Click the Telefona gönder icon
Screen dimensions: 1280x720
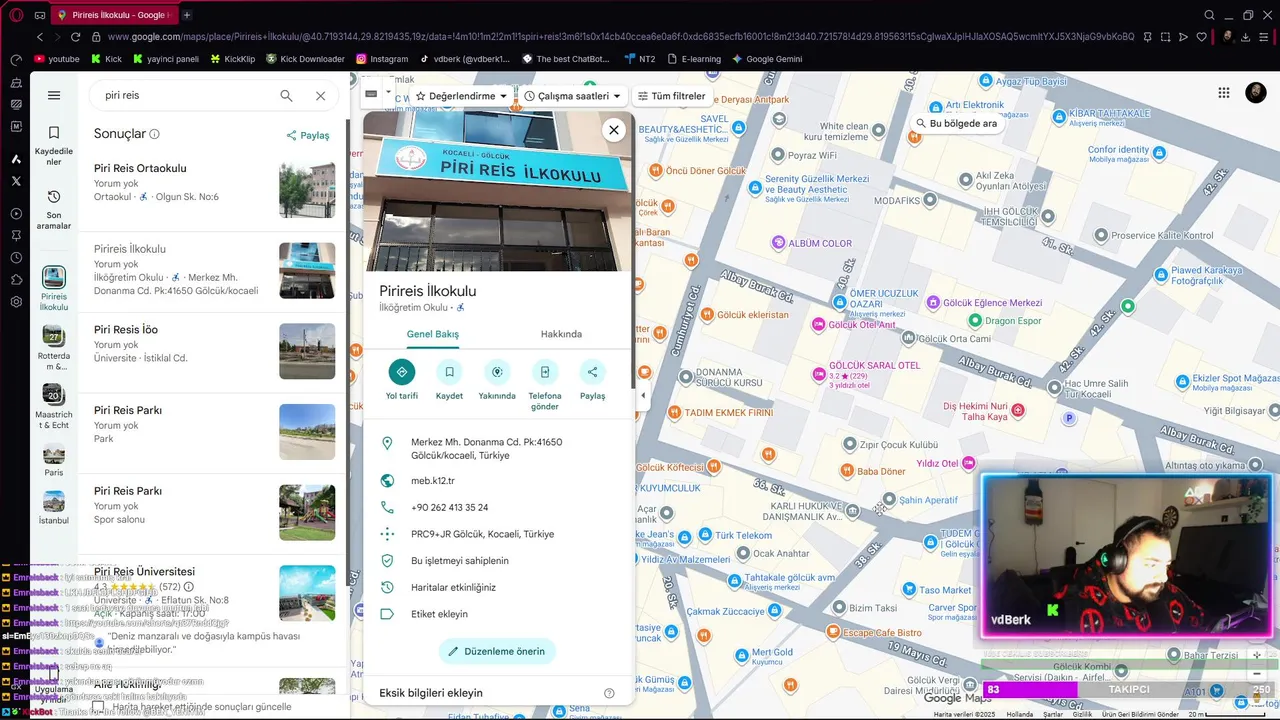click(x=545, y=372)
